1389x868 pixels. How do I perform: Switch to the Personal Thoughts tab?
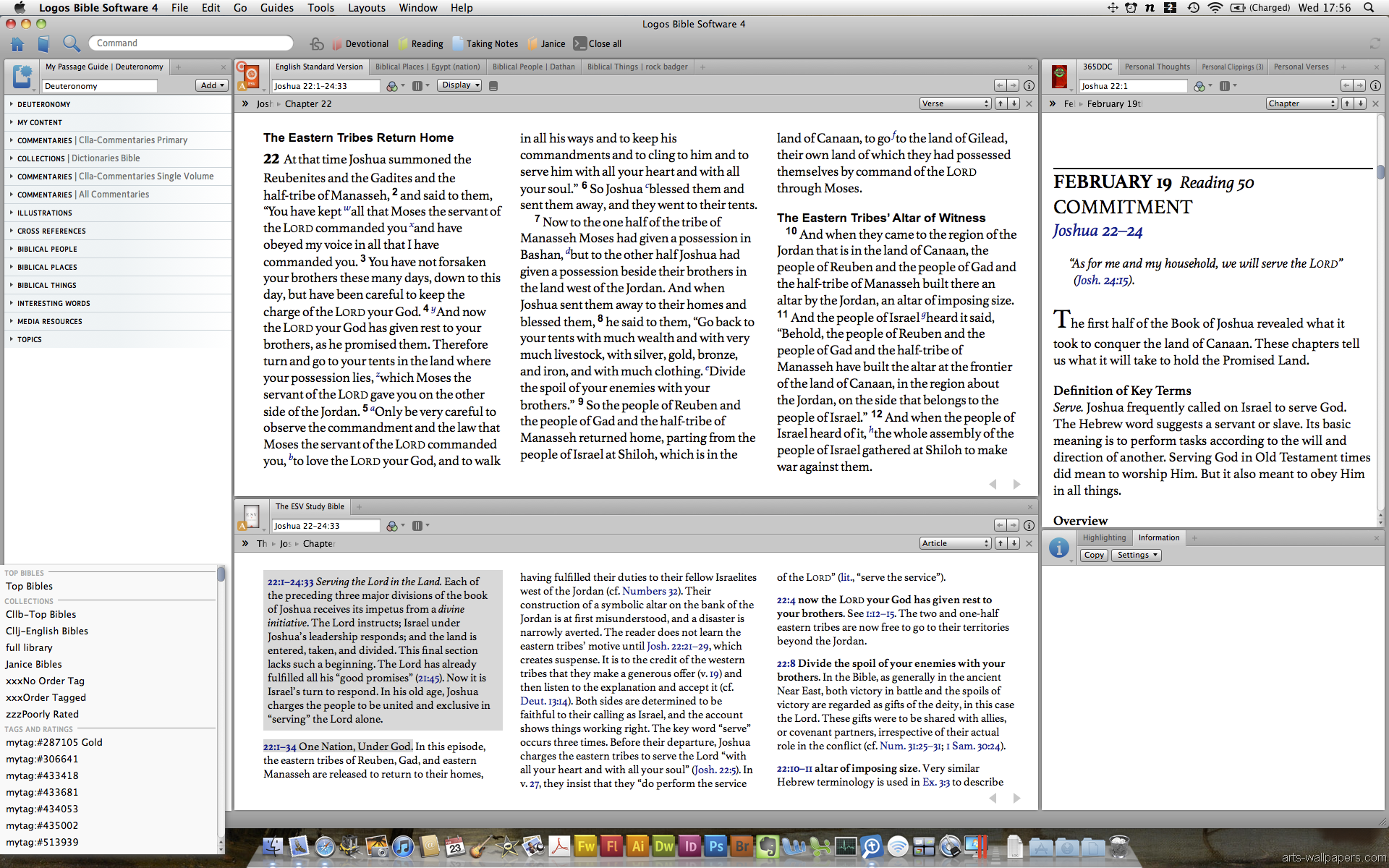tap(1157, 67)
